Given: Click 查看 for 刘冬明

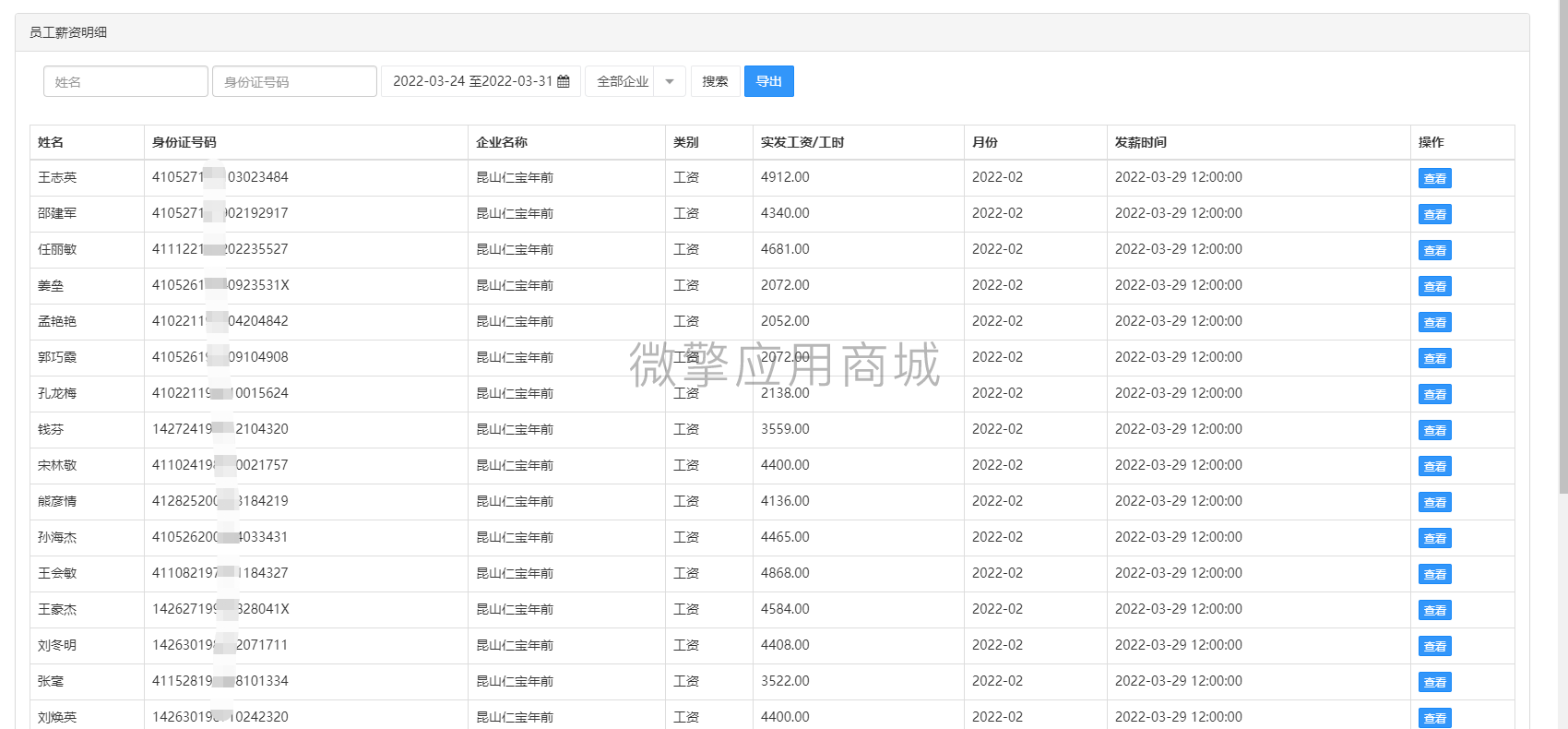Looking at the screenshot, I should (1434, 646).
